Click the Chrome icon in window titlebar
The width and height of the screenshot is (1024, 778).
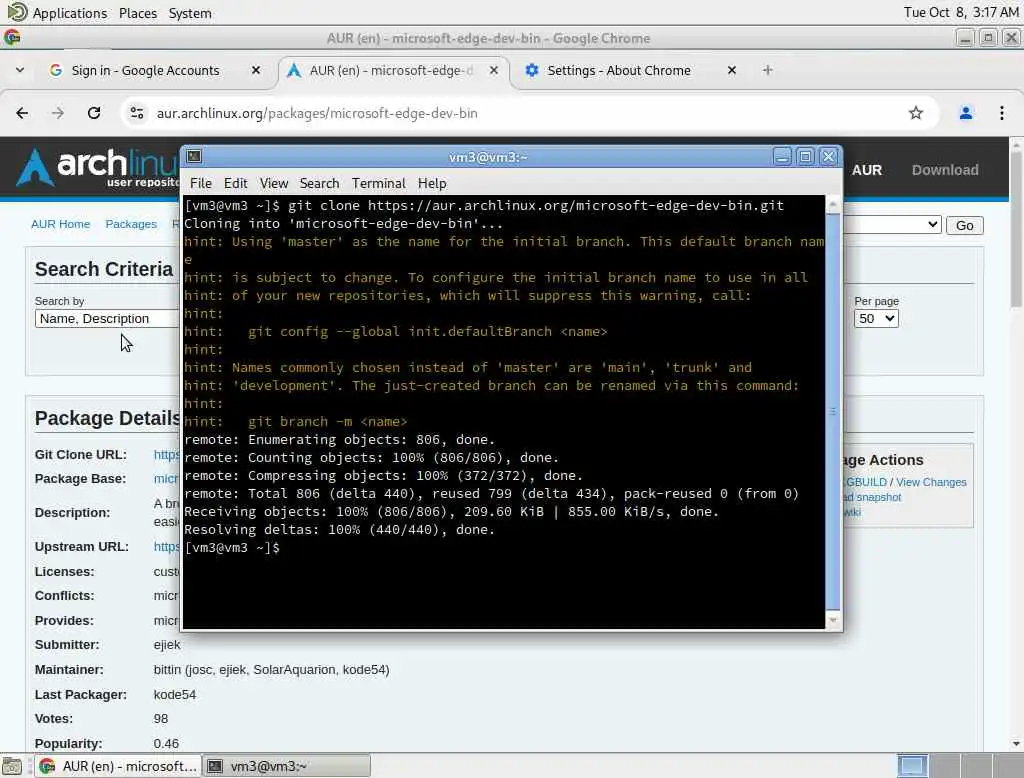click(12, 38)
